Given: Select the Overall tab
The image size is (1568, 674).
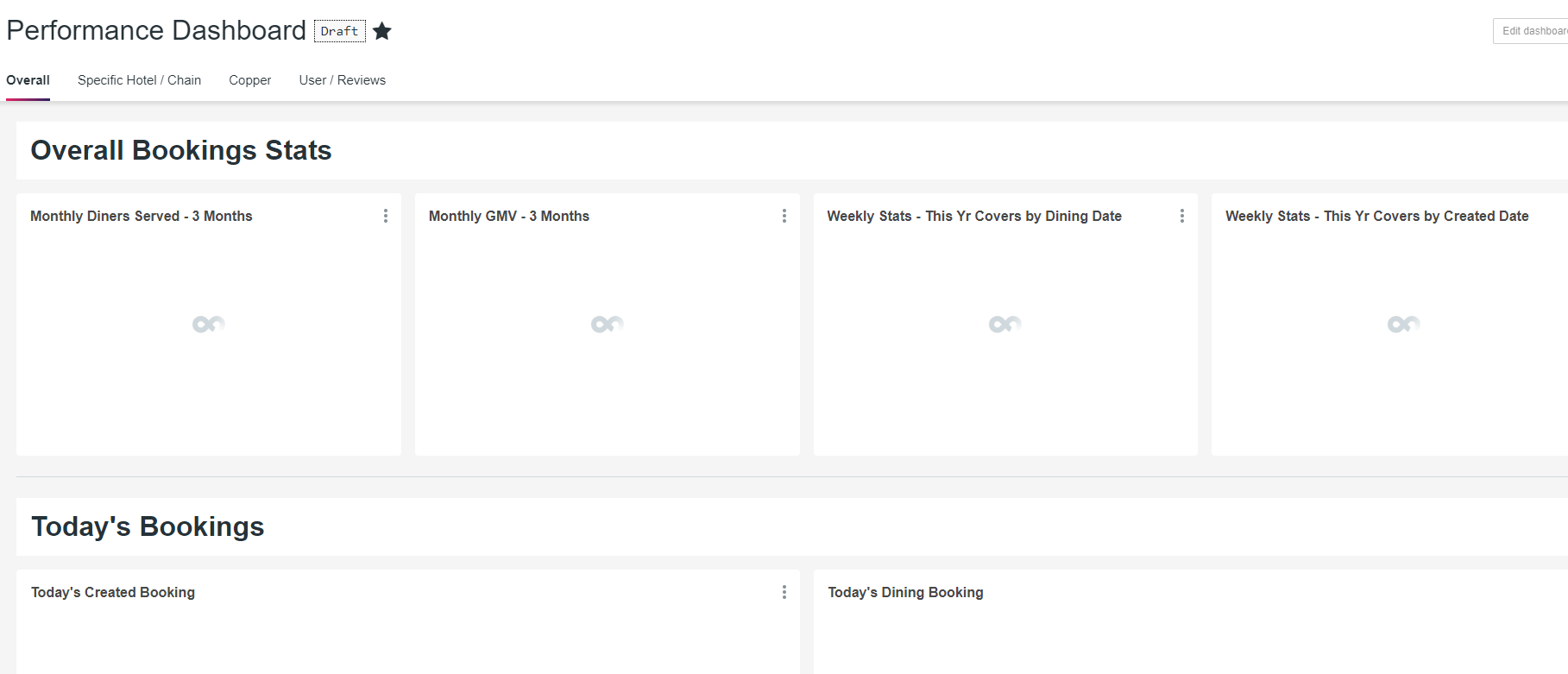Looking at the screenshot, I should coord(28,80).
